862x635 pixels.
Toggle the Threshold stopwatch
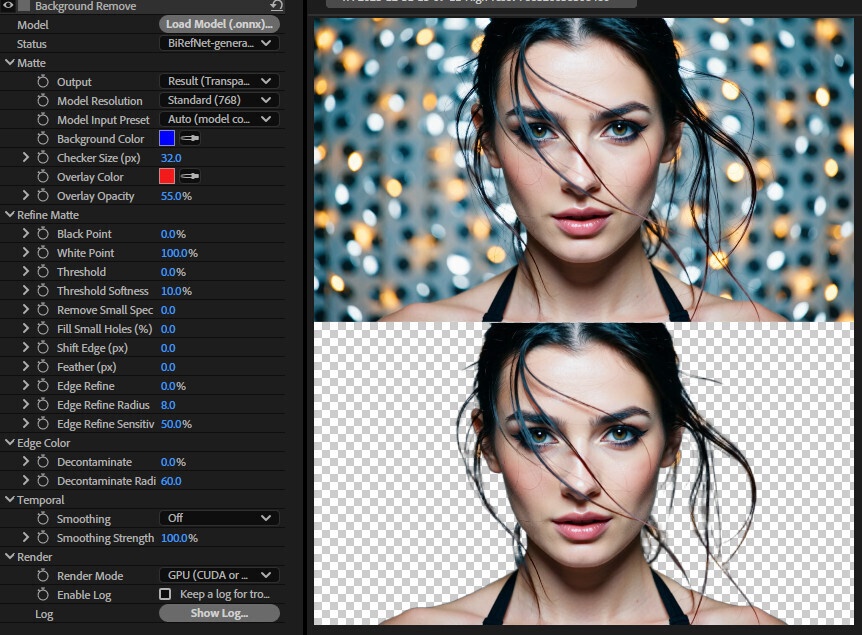click(43, 272)
